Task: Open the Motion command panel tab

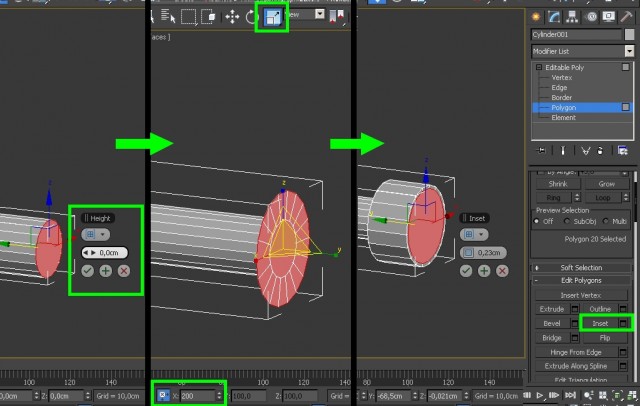Action: click(x=591, y=17)
